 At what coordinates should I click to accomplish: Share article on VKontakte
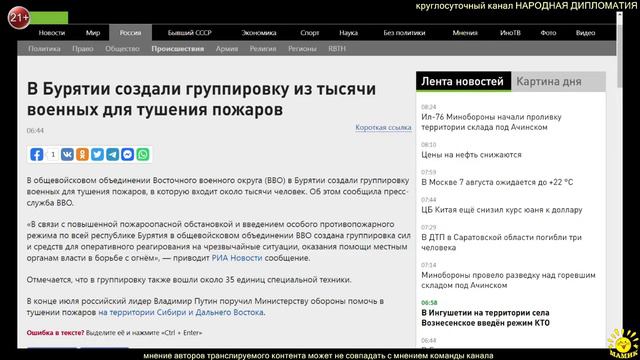coord(67,154)
